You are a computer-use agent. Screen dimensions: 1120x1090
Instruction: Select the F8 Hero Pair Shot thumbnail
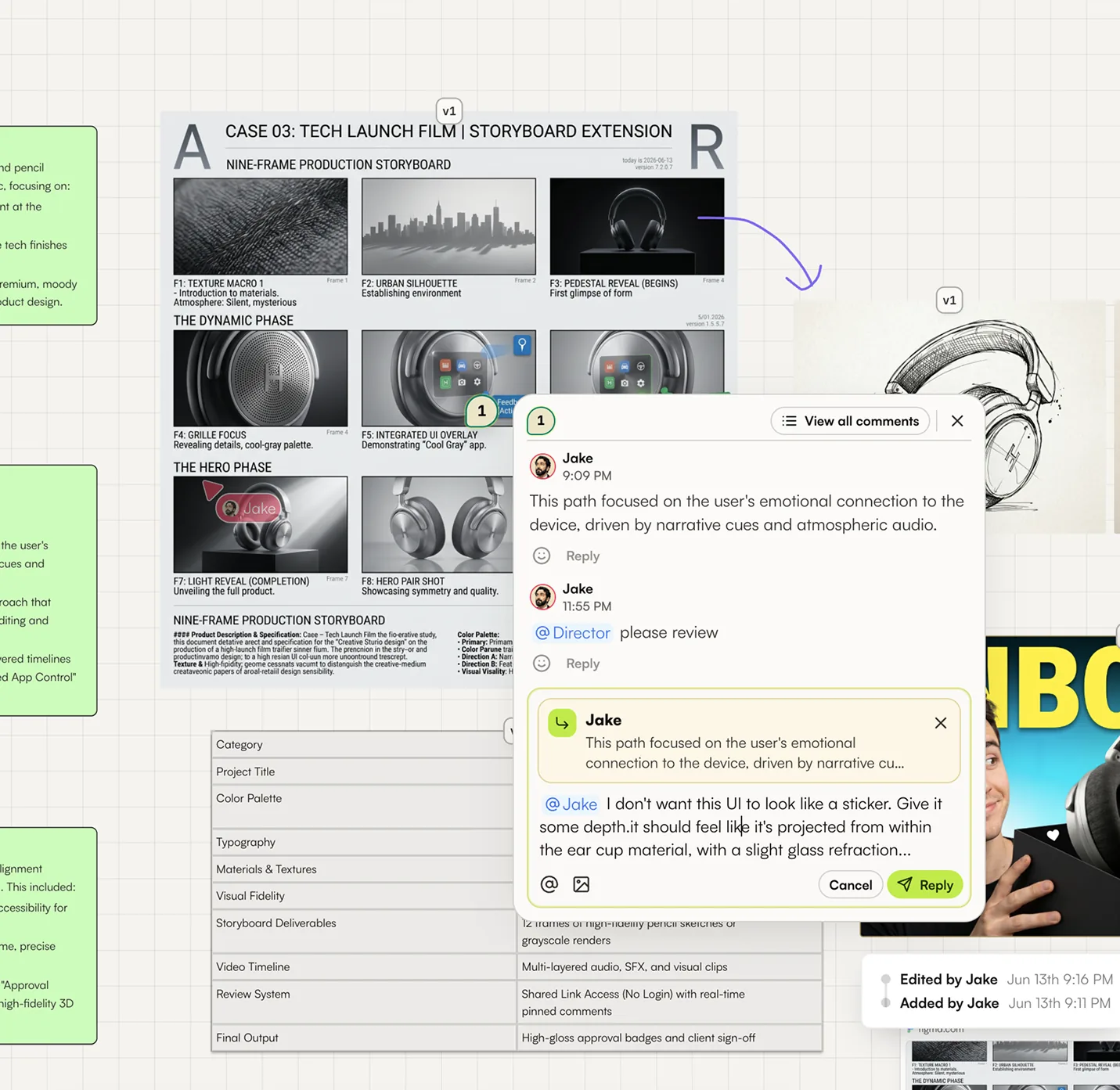438,524
